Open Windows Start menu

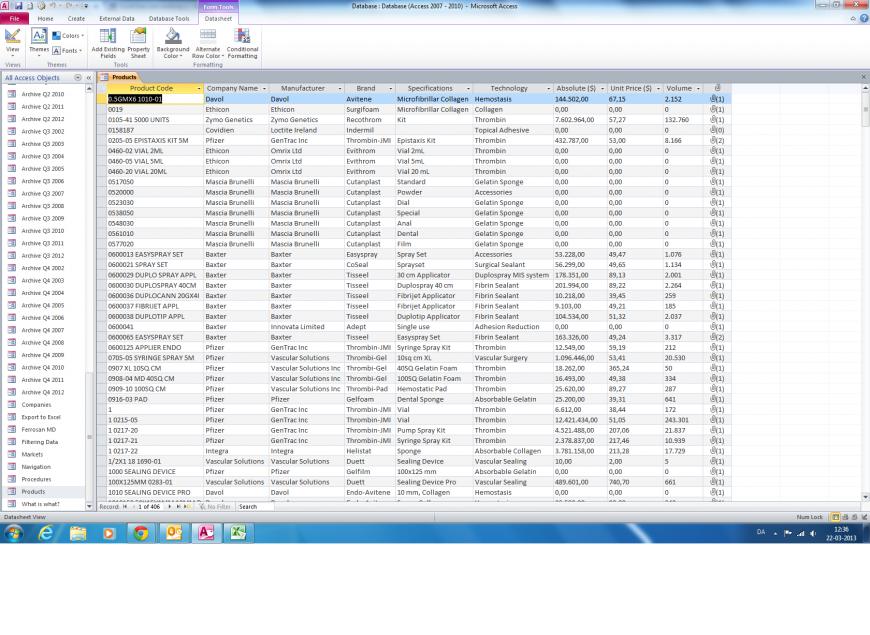13,534
